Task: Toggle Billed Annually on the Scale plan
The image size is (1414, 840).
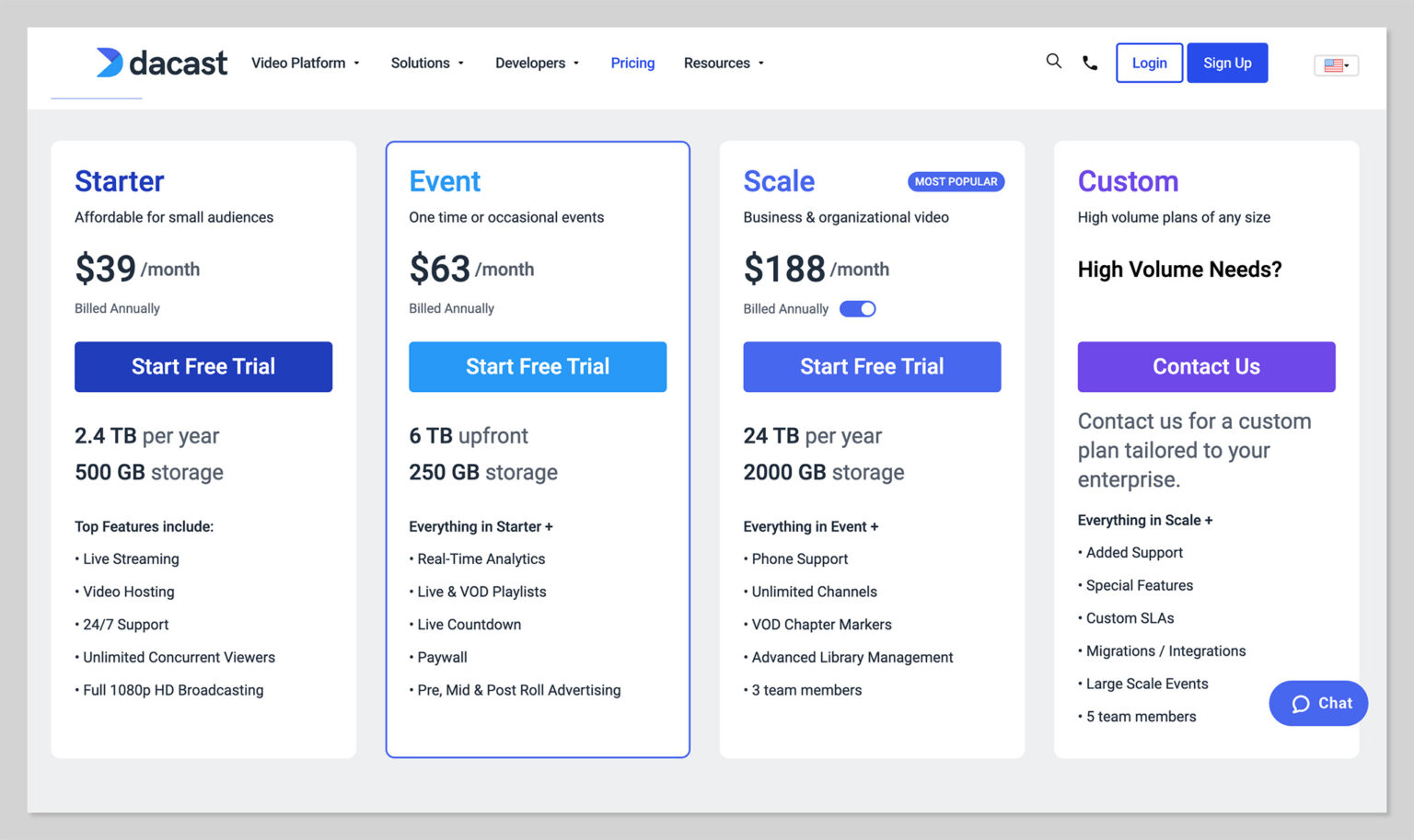Action: (858, 308)
